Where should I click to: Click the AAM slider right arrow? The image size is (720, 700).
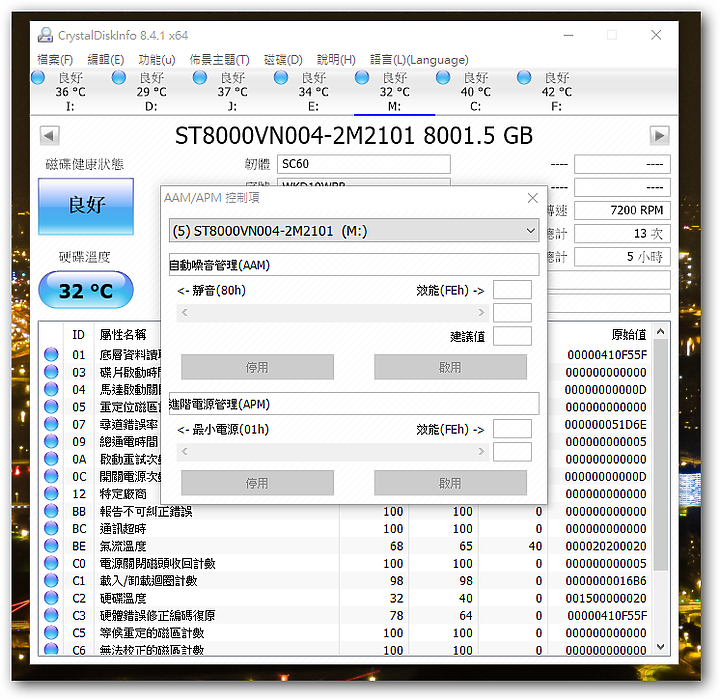481,313
